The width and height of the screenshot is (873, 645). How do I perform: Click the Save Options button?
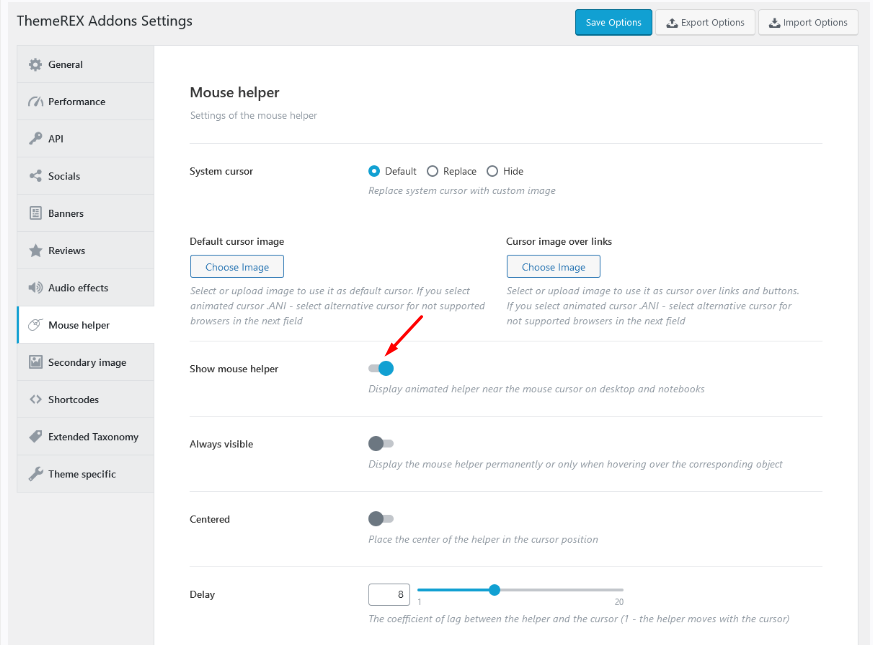[x=614, y=22]
